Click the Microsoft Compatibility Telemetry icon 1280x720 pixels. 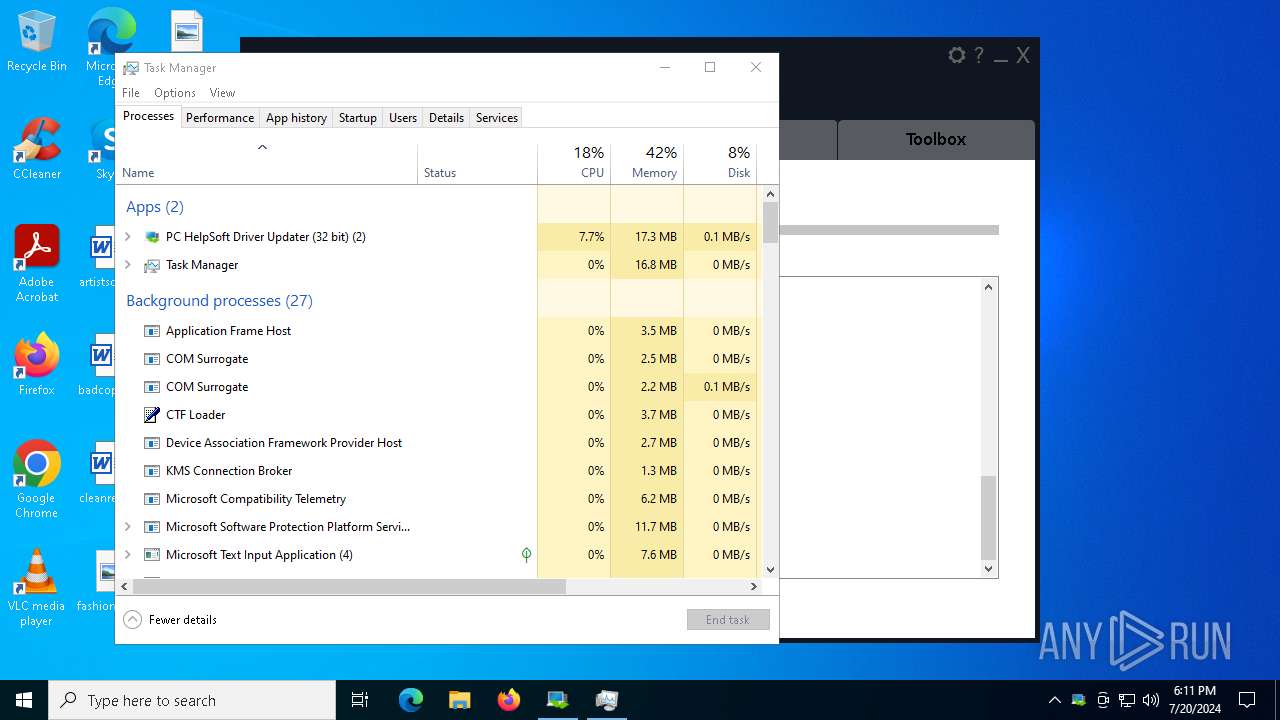pyautogui.click(x=152, y=499)
